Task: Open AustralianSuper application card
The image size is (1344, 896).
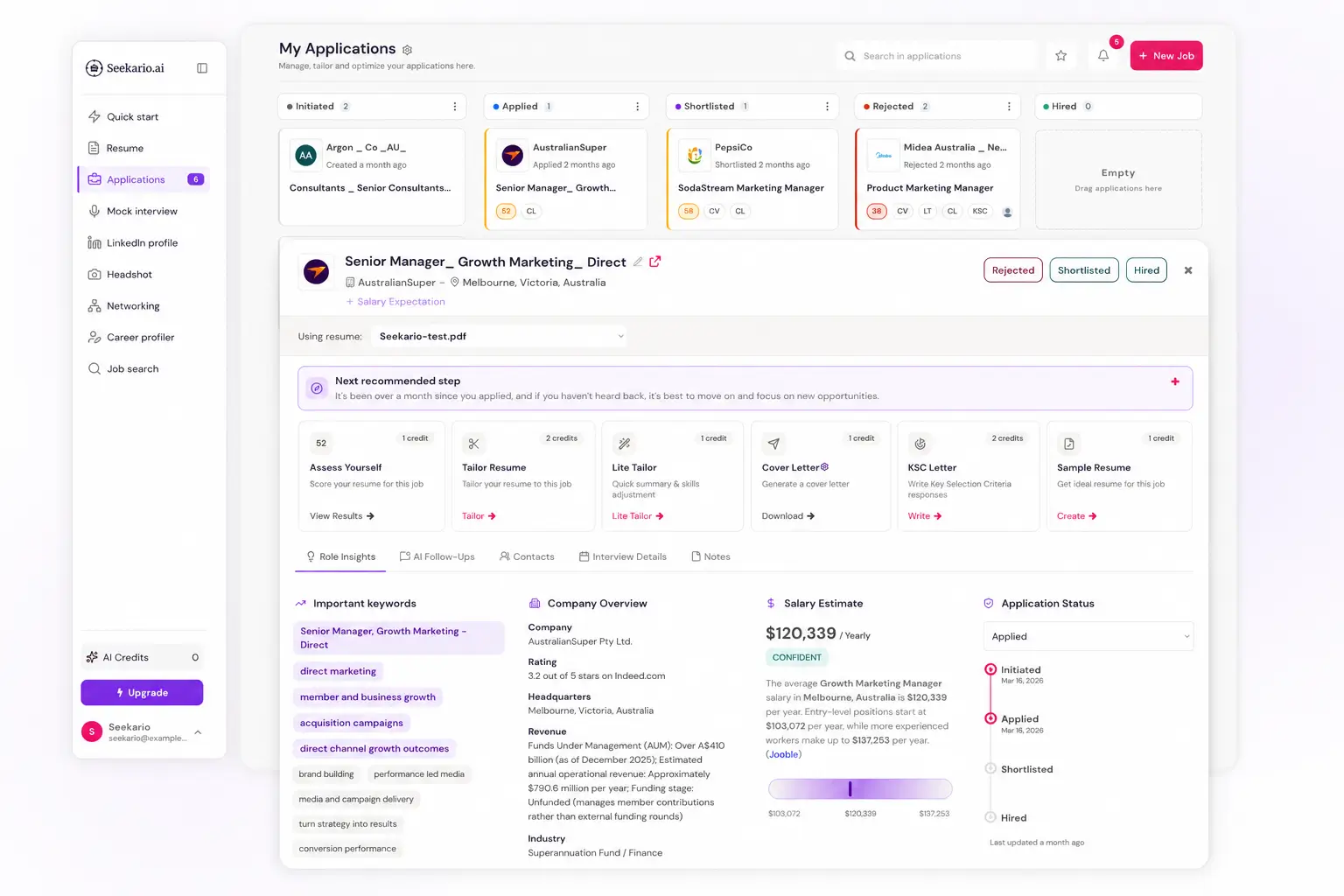Action: 566,178
